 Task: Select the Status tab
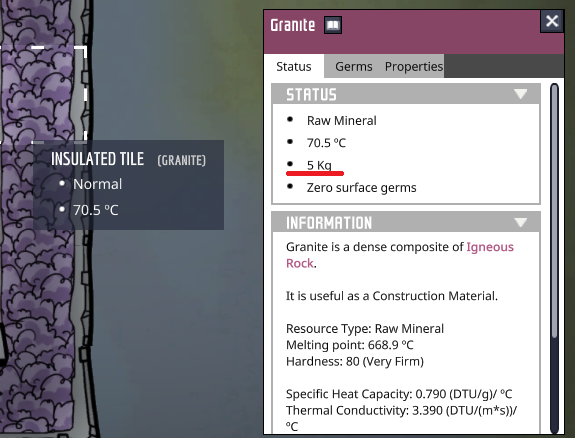point(294,66)
